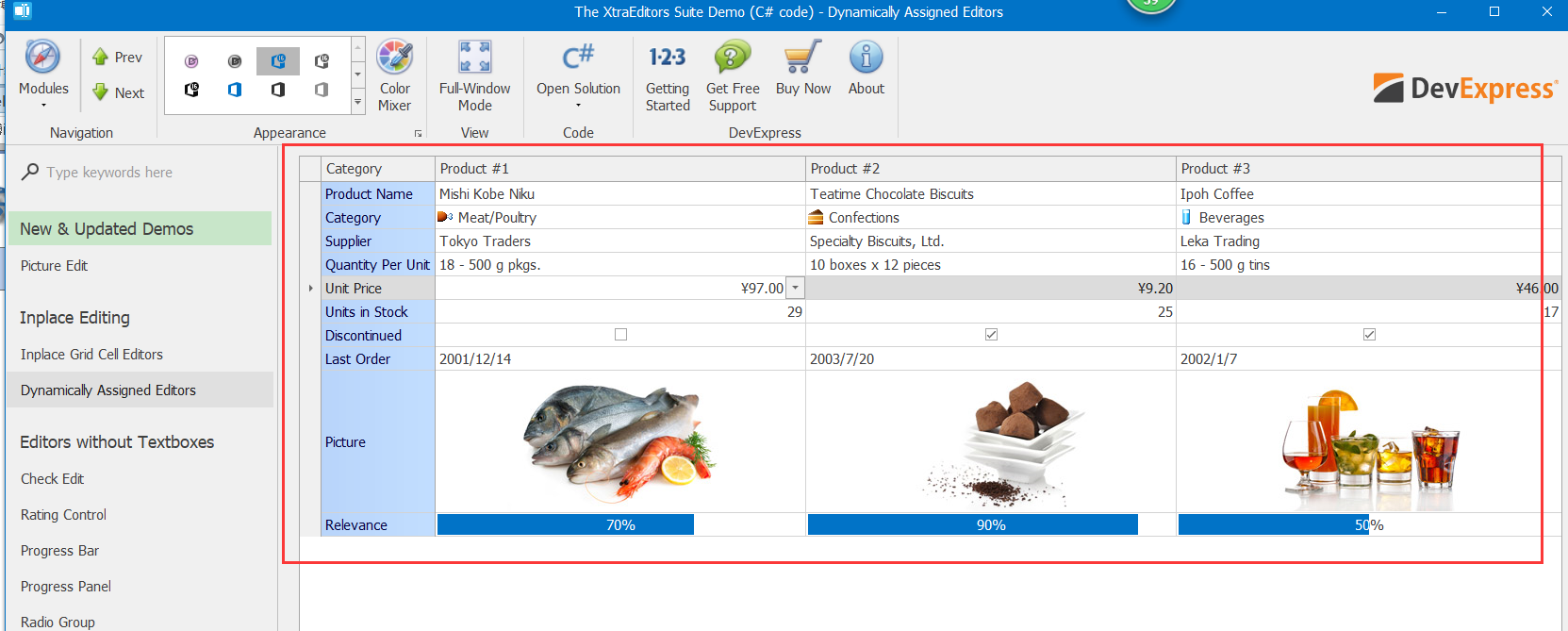Select the blue Office 2013 skin

pos(235,90)
